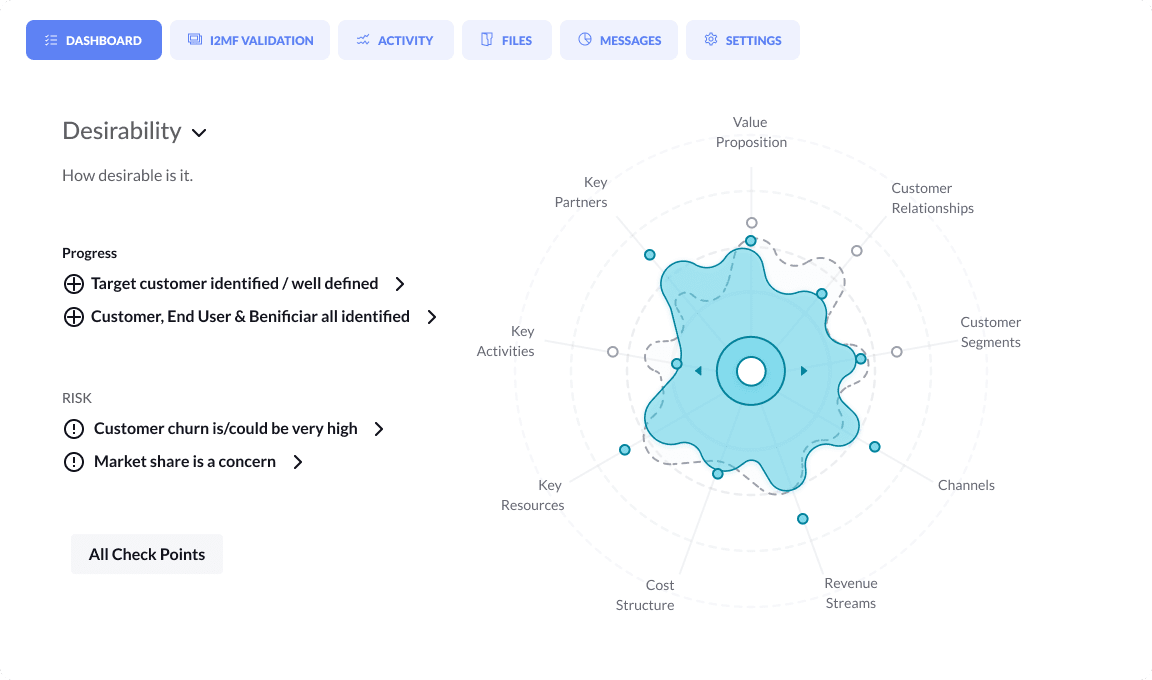Open the Activity tab
The image size is (1152, 680).
pos(395,40)
